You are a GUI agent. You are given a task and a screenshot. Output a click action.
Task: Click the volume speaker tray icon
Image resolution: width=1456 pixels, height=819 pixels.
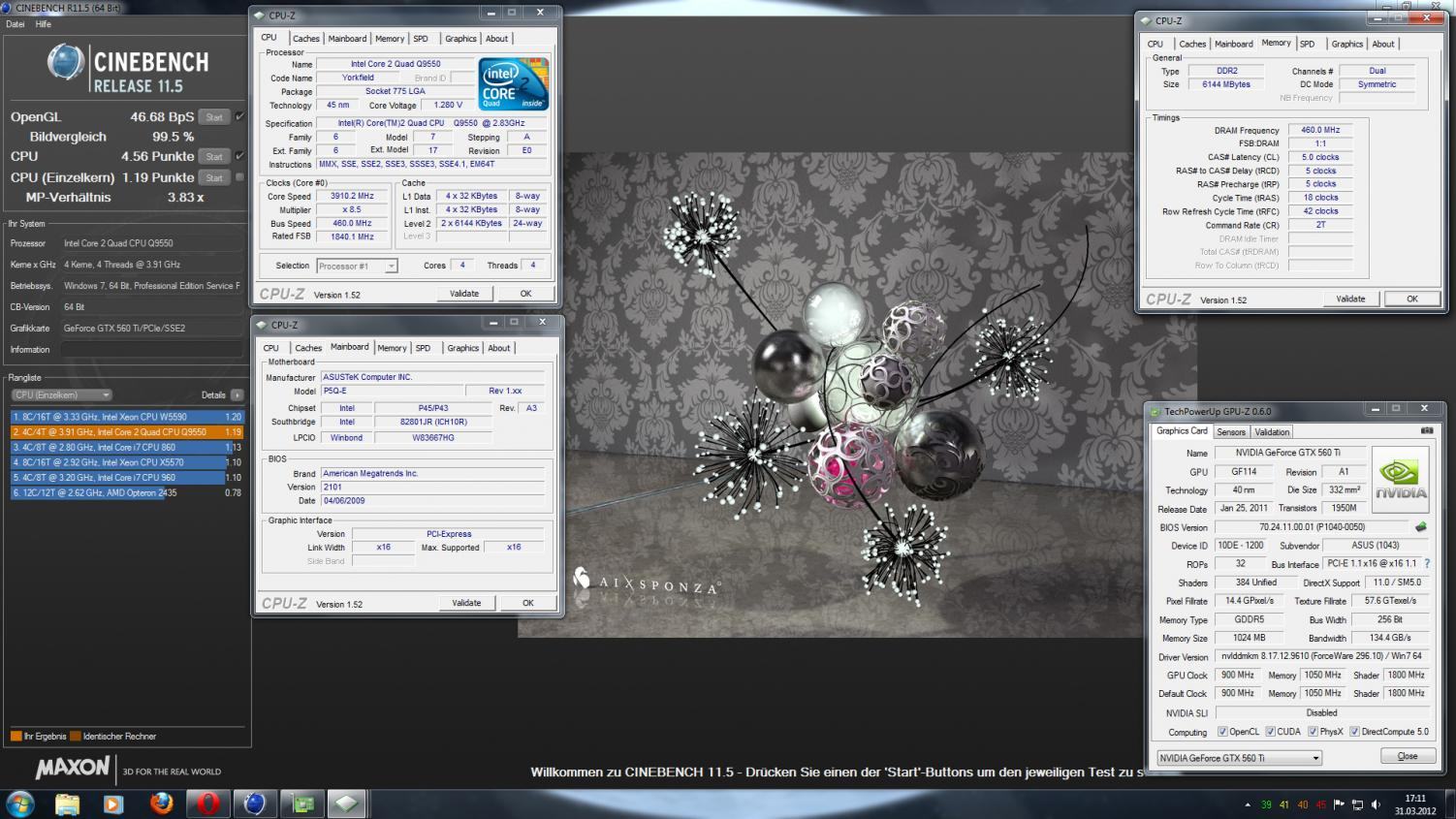[1376, 804]
